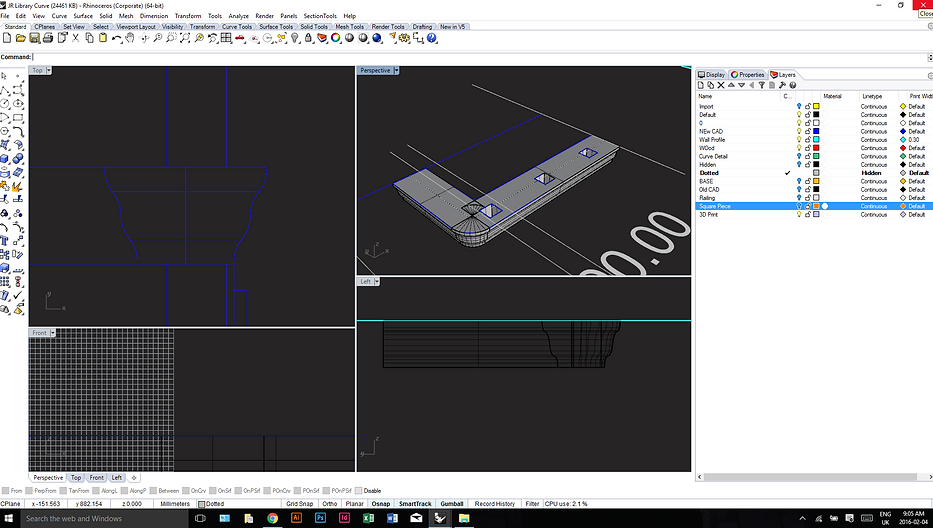
Task: Click the blue Help question mark icon
Action: coord(432,38)
